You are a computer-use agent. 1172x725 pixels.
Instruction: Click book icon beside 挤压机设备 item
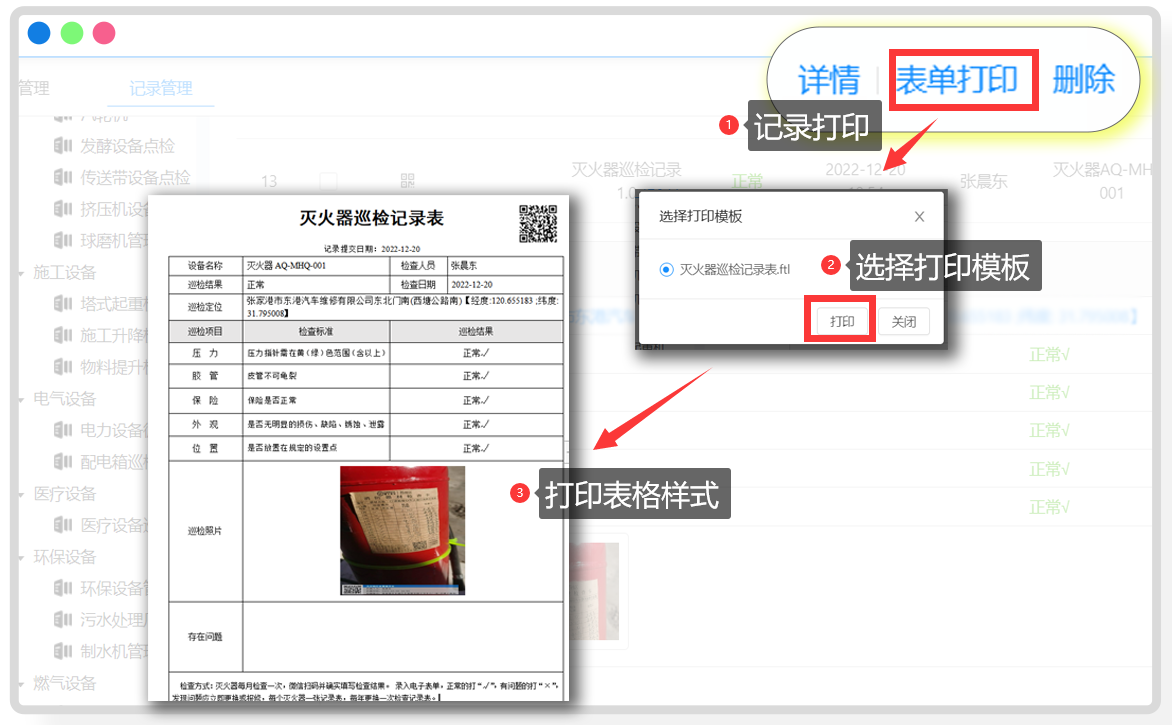click(63, 209)
